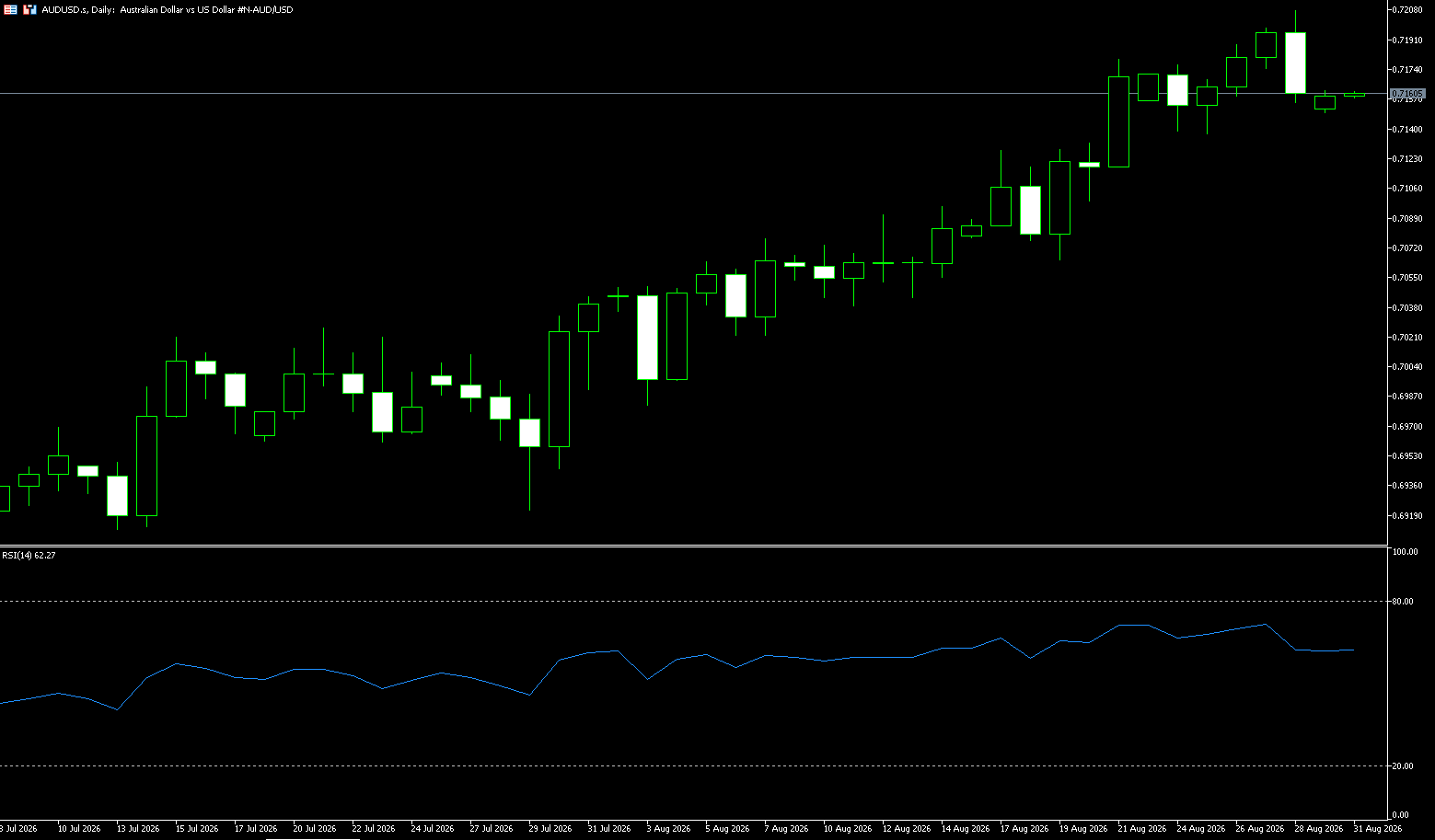Click the 0.70550 price axis label
This screenshot has width=1435, height=840.
pyautogui.click(x=1409, y=278)
